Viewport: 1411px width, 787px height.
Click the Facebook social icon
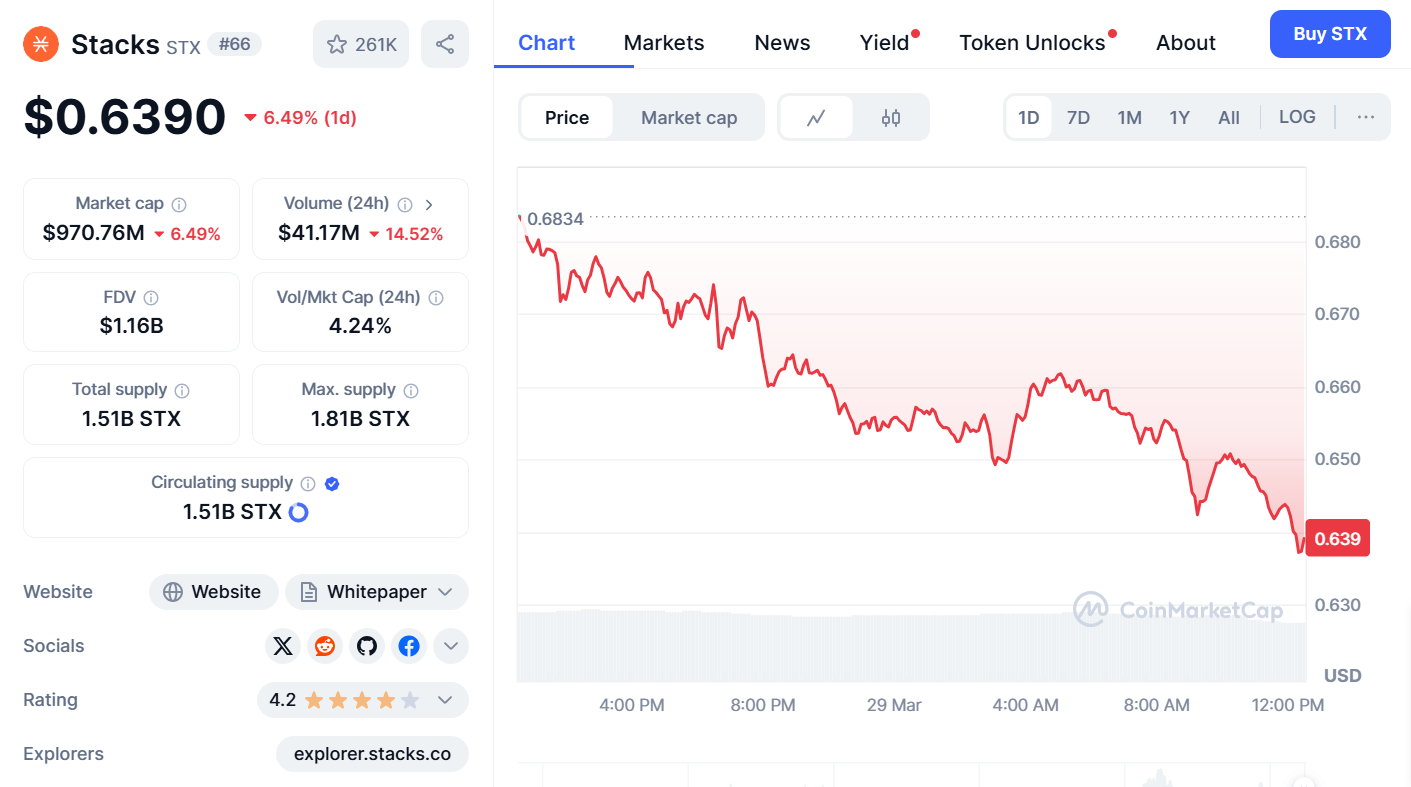tap(409, 646)
